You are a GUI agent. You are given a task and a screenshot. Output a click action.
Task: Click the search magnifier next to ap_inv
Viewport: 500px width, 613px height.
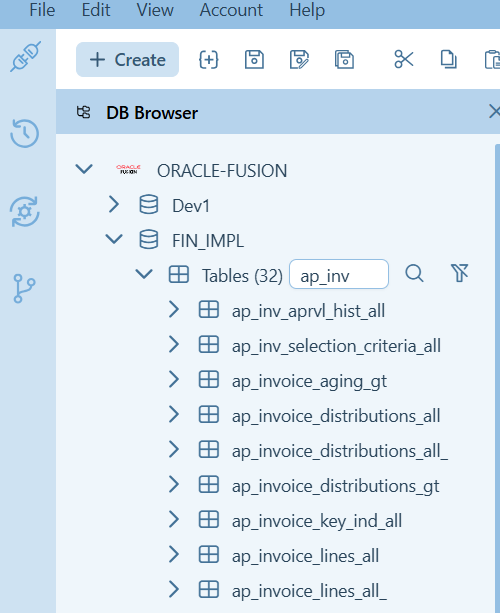pos(414,274)
